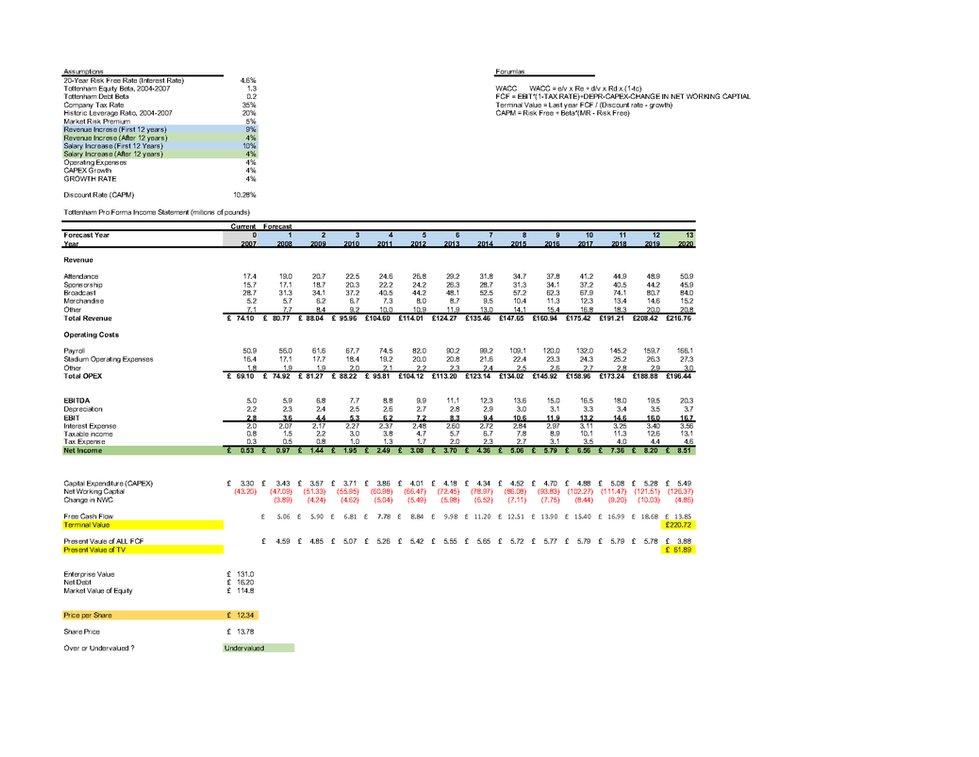Select the Share Price value of £13.78
This screenshot has width=979, height=757.
240,633
